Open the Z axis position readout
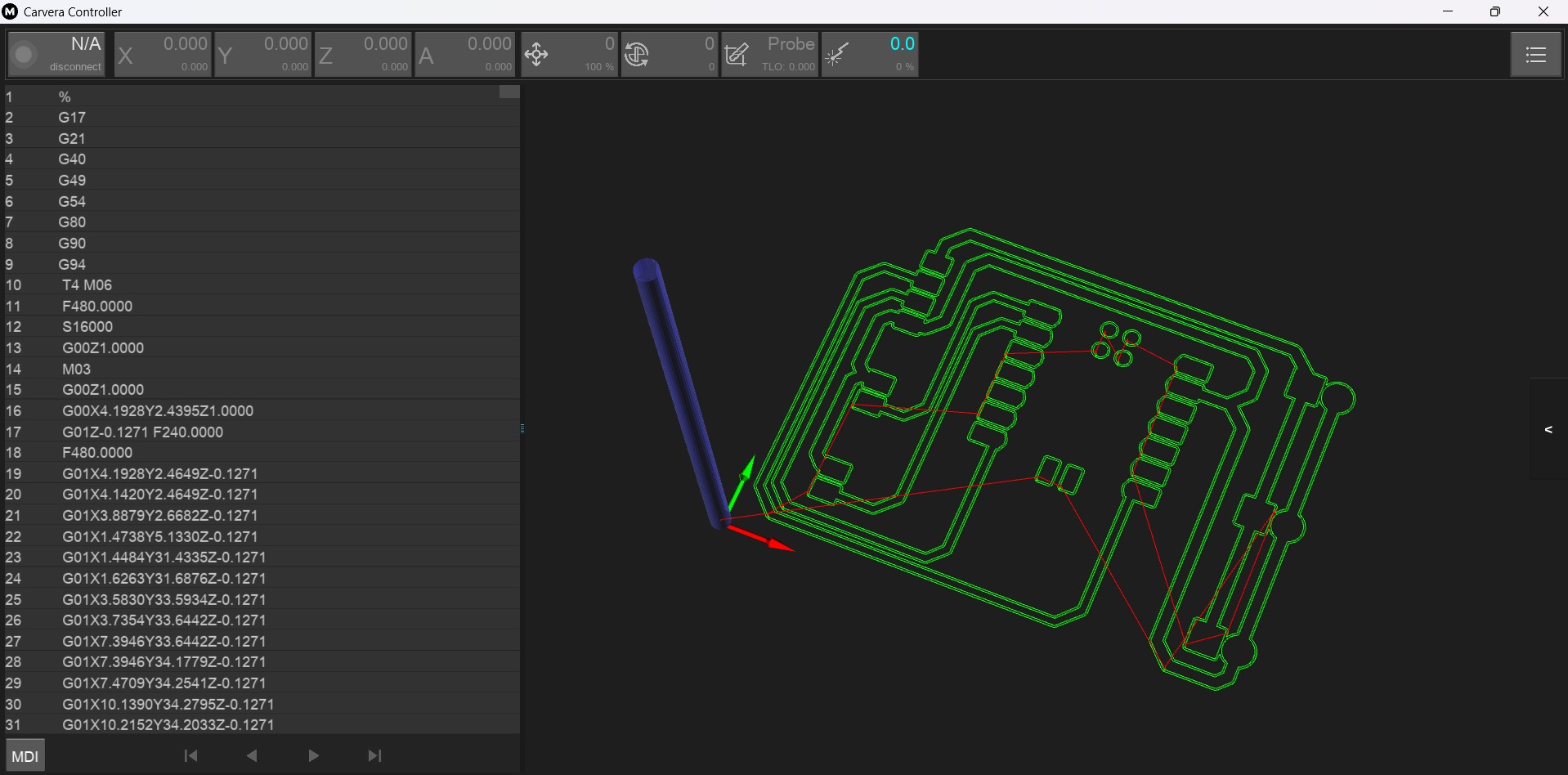1568x775 pixels. pos(363,55)
